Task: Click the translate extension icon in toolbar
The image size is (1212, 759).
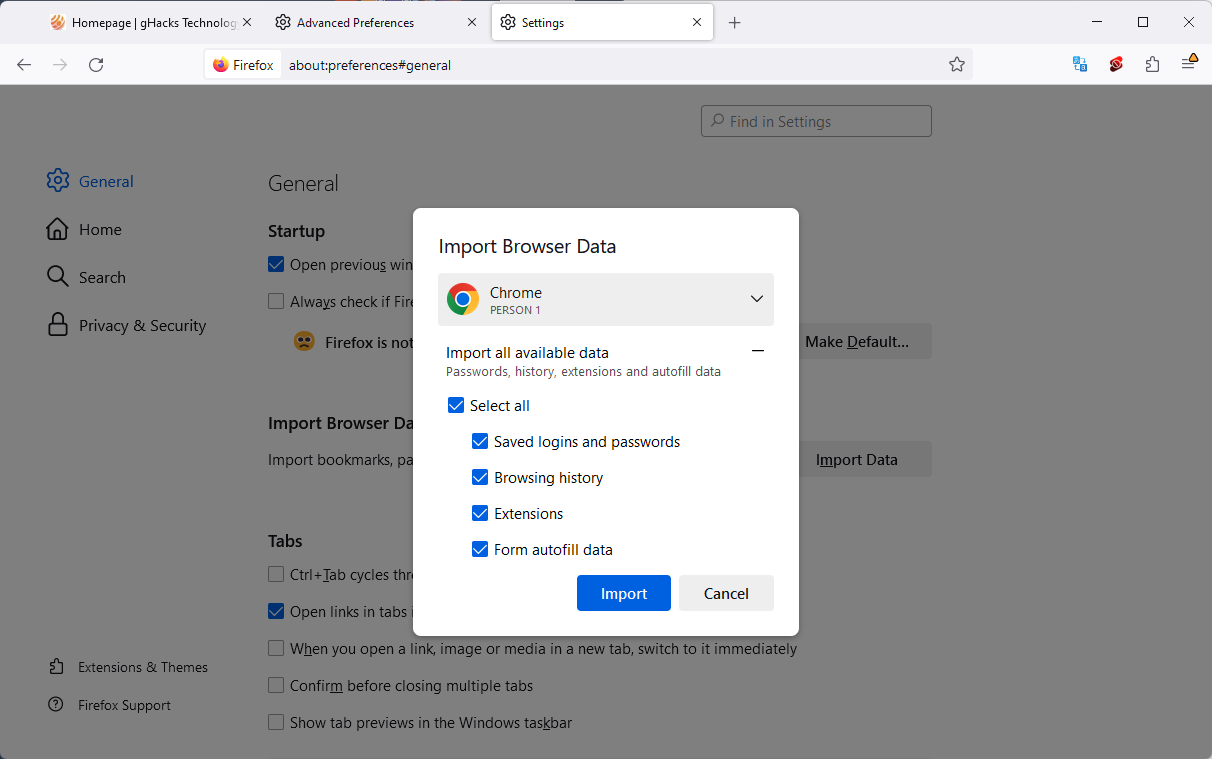Action: 1080,65
